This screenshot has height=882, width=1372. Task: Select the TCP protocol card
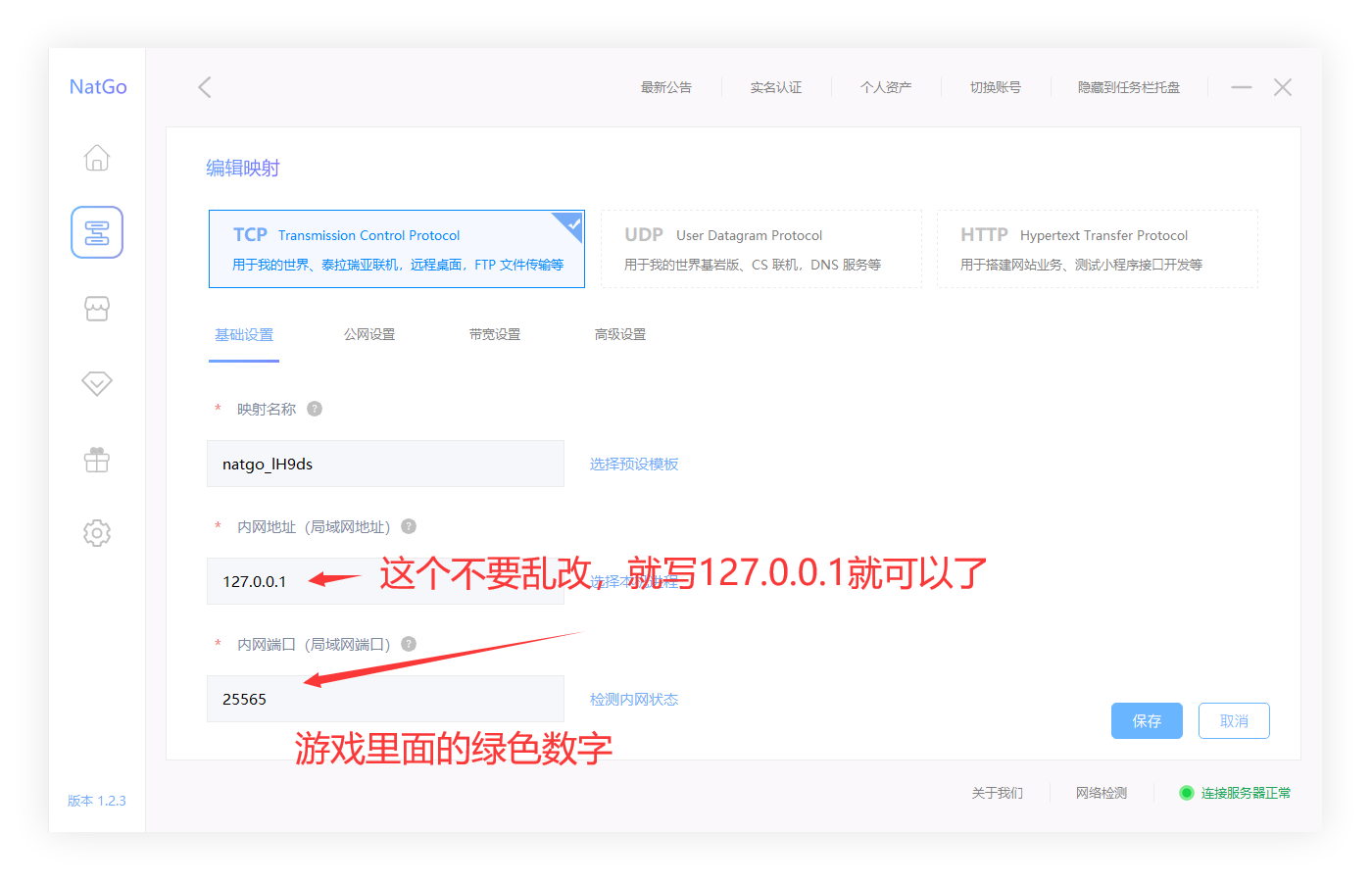coord(397,249)
